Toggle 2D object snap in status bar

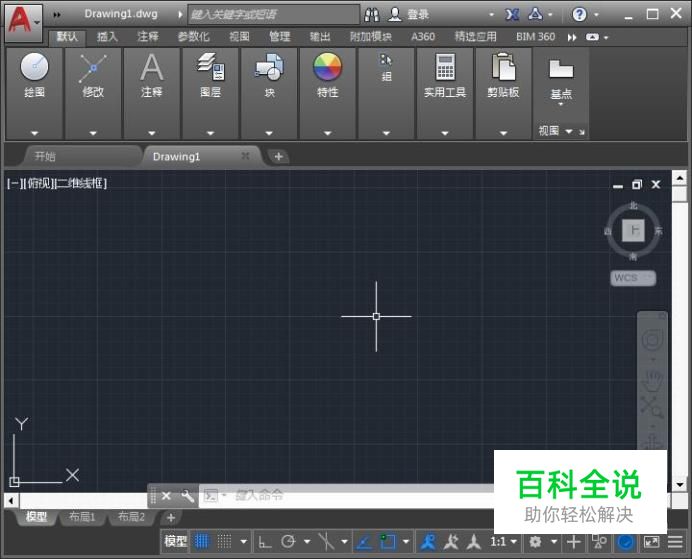click(387, 542)
